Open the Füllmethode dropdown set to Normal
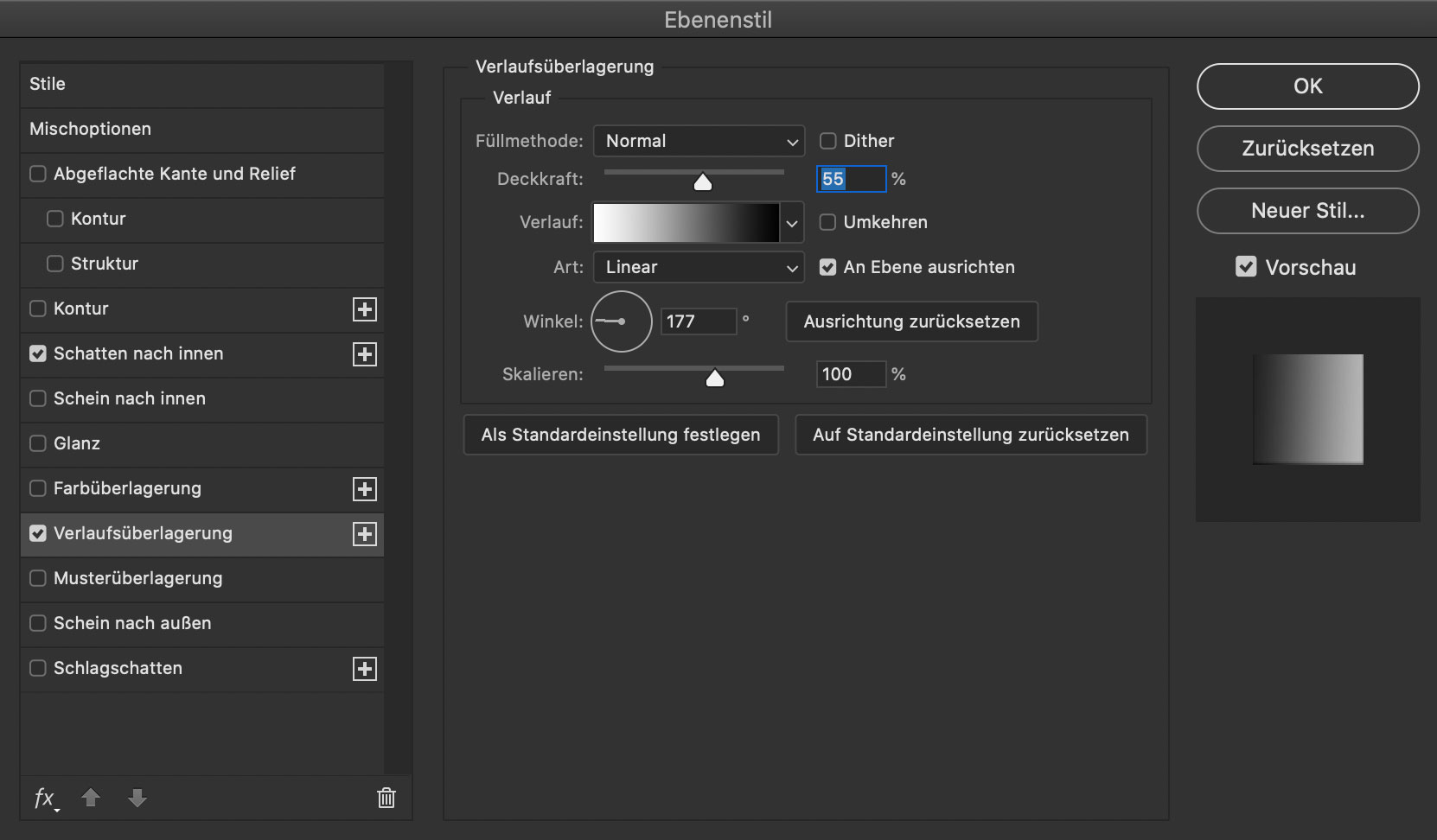 click(x=699, y=141)
